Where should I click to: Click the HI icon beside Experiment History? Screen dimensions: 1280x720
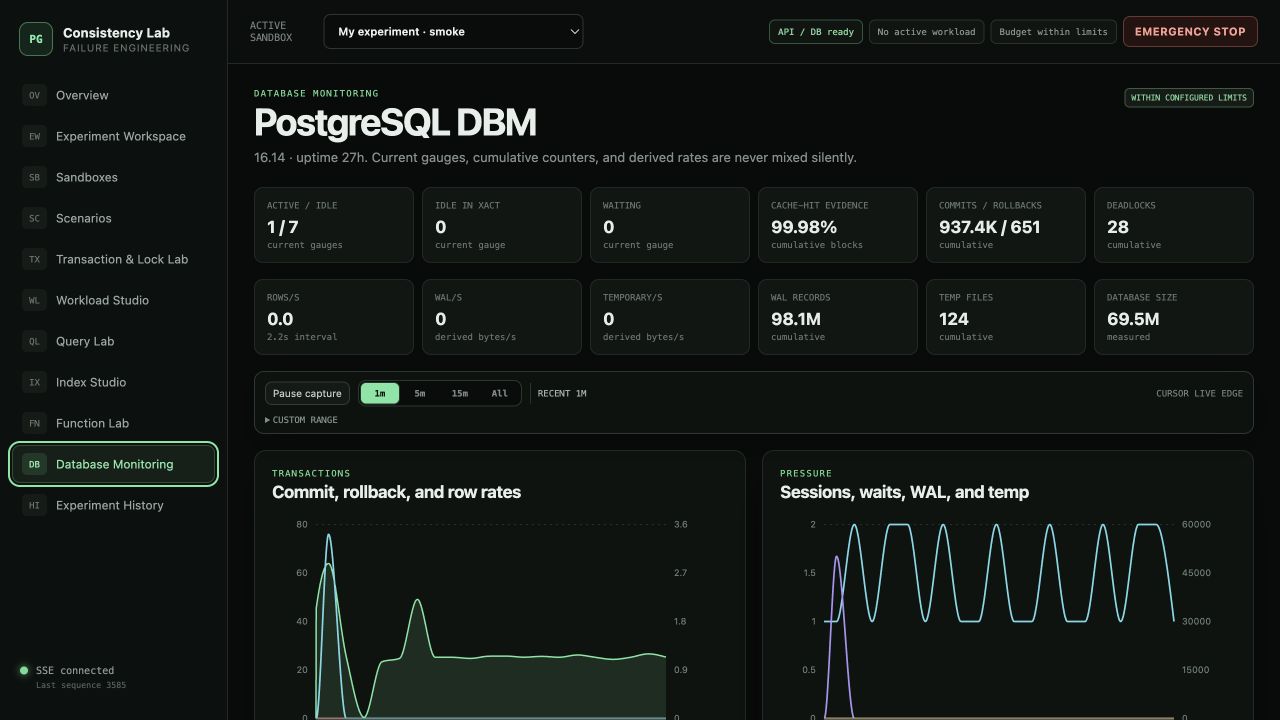point(34,505)
